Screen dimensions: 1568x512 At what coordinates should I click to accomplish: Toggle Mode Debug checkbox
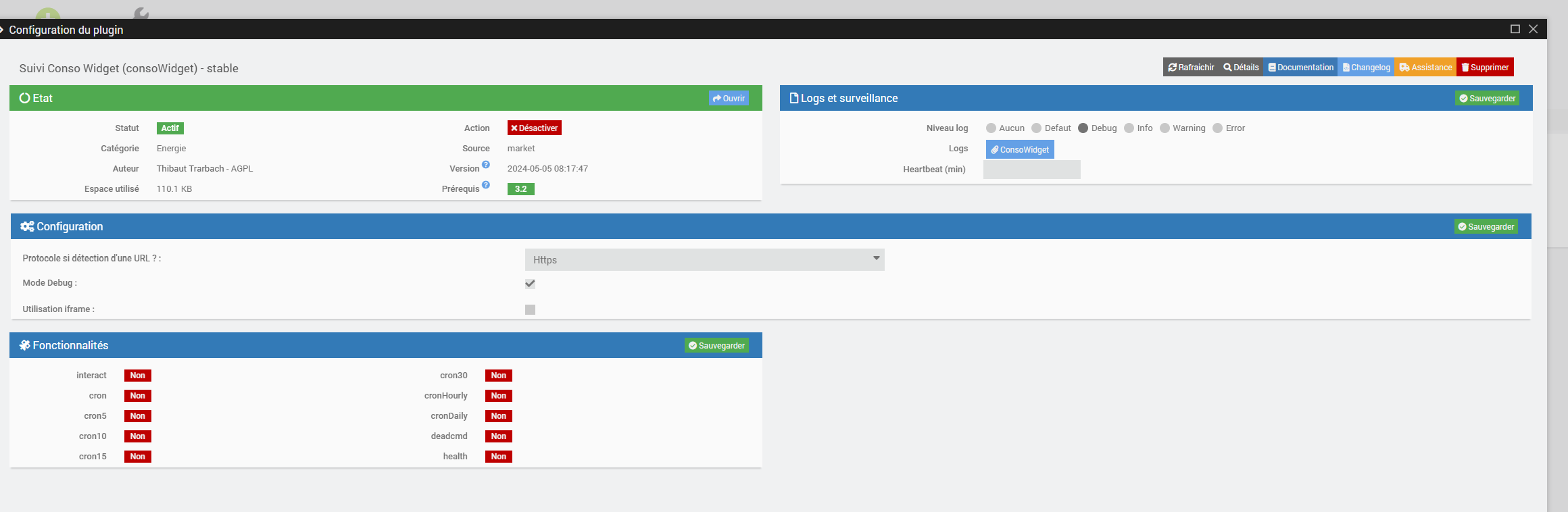point(530,284)
